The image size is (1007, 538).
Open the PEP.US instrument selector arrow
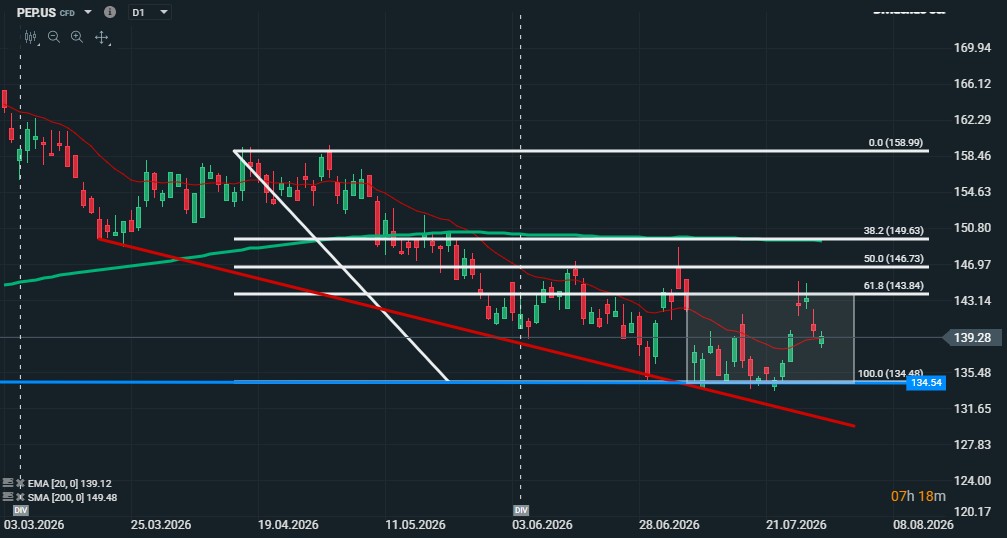(88, 12)
